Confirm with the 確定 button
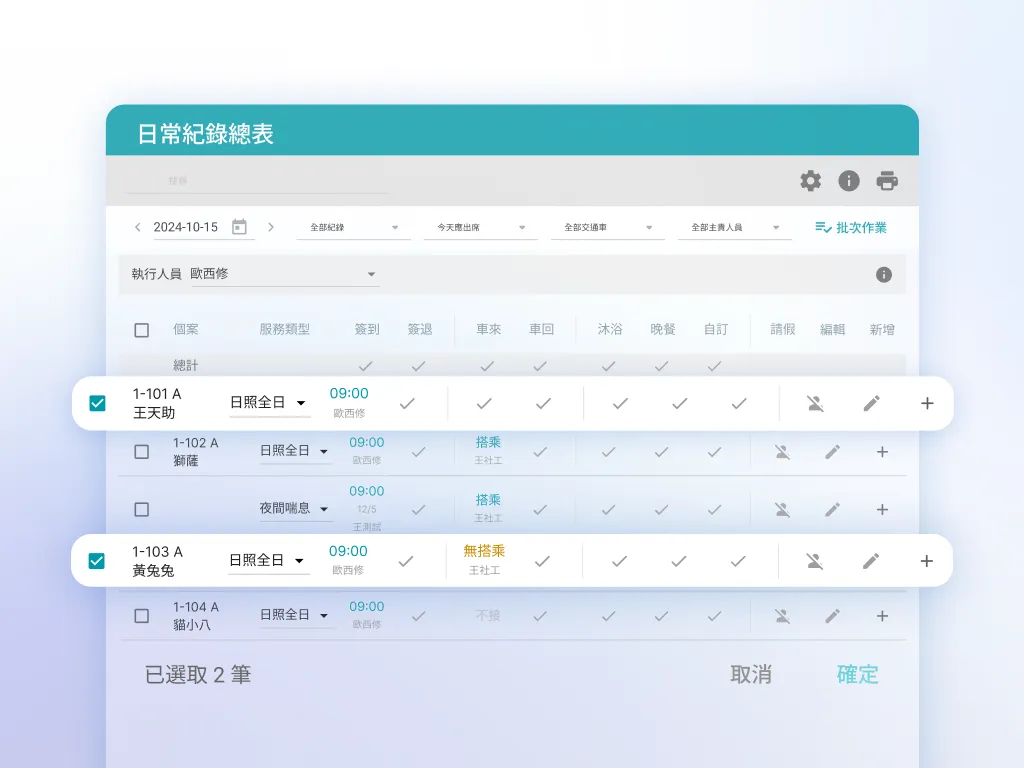Screen dimensions: 1024x768 point(857,675)
